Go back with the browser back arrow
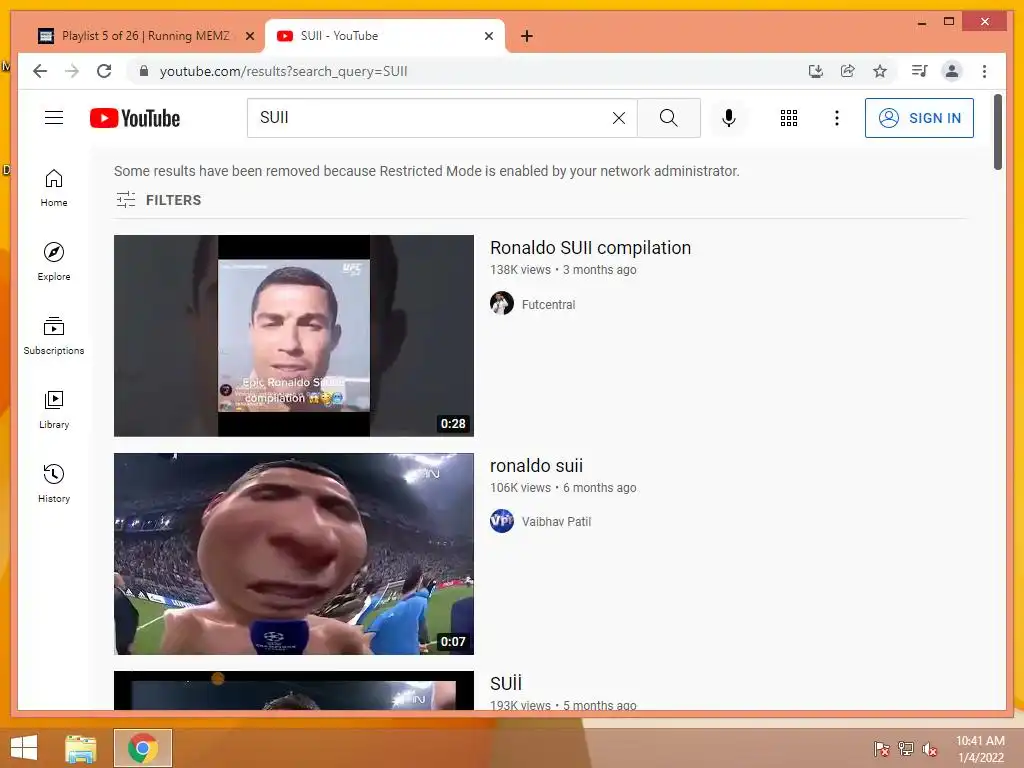The width and height of the screenshot is (1024, 768). click(x=40, y=71)
